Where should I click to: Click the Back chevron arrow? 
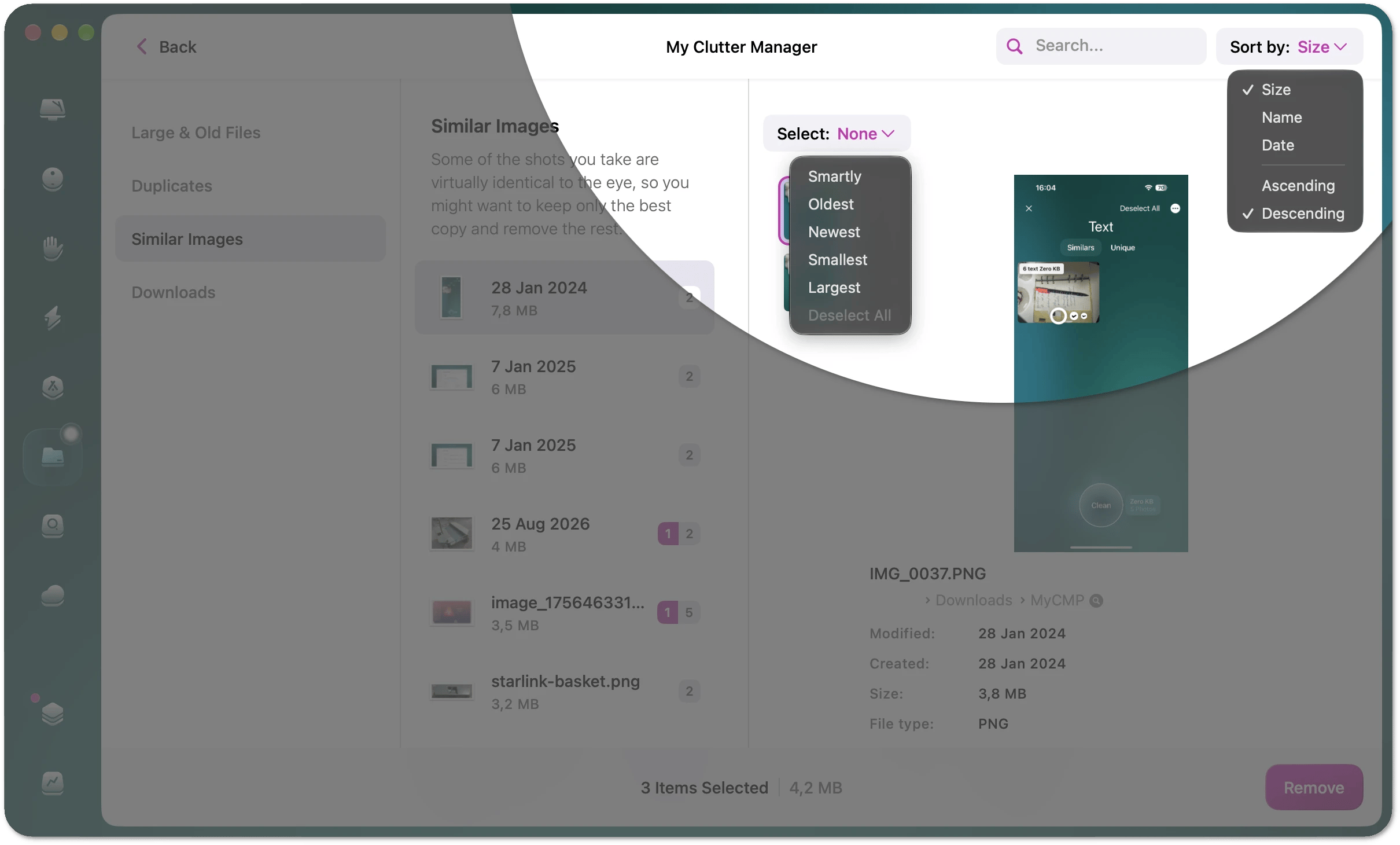(x=142, y=46)
